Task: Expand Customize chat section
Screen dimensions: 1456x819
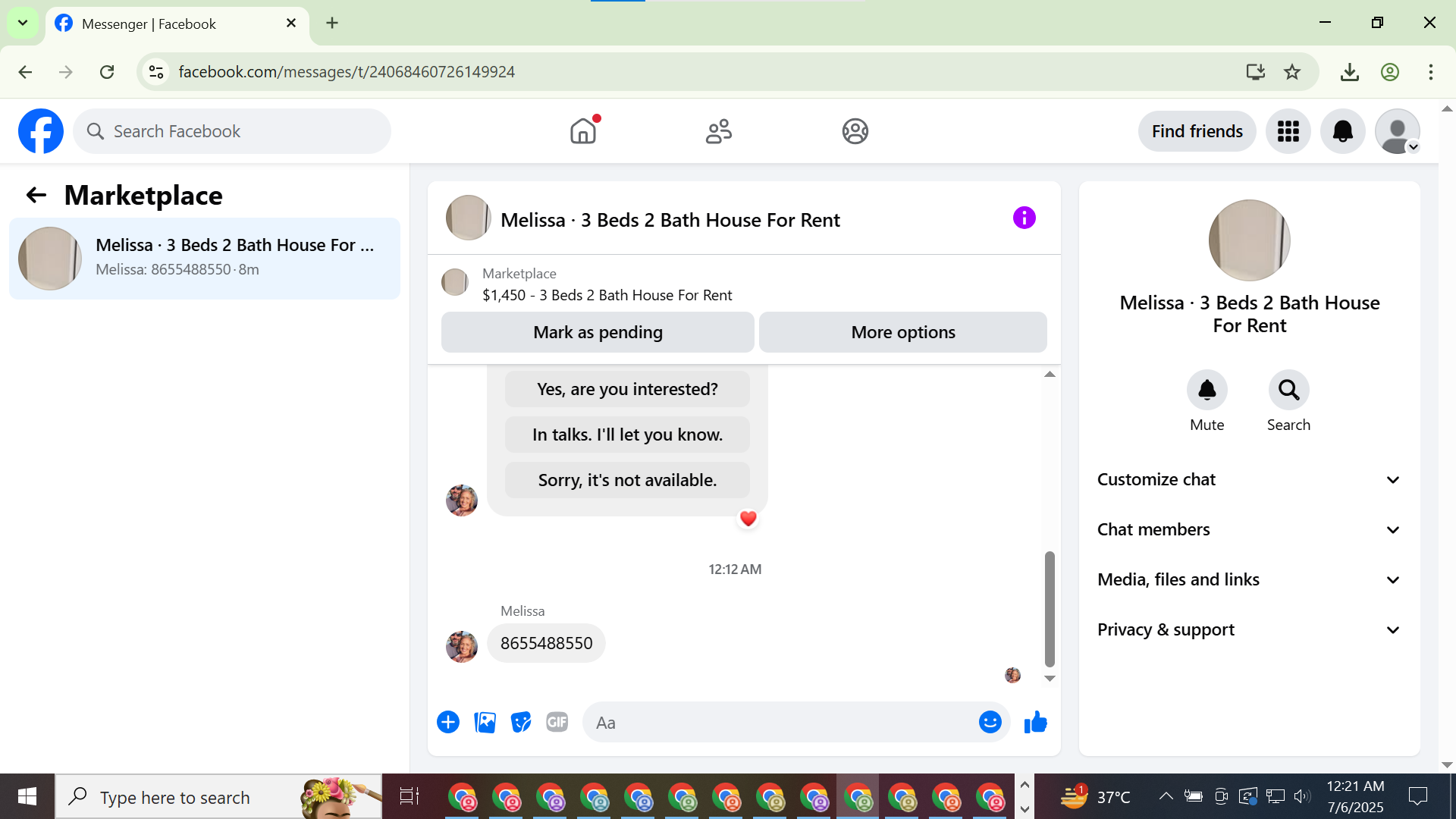Action: (x=1249, y=479)
